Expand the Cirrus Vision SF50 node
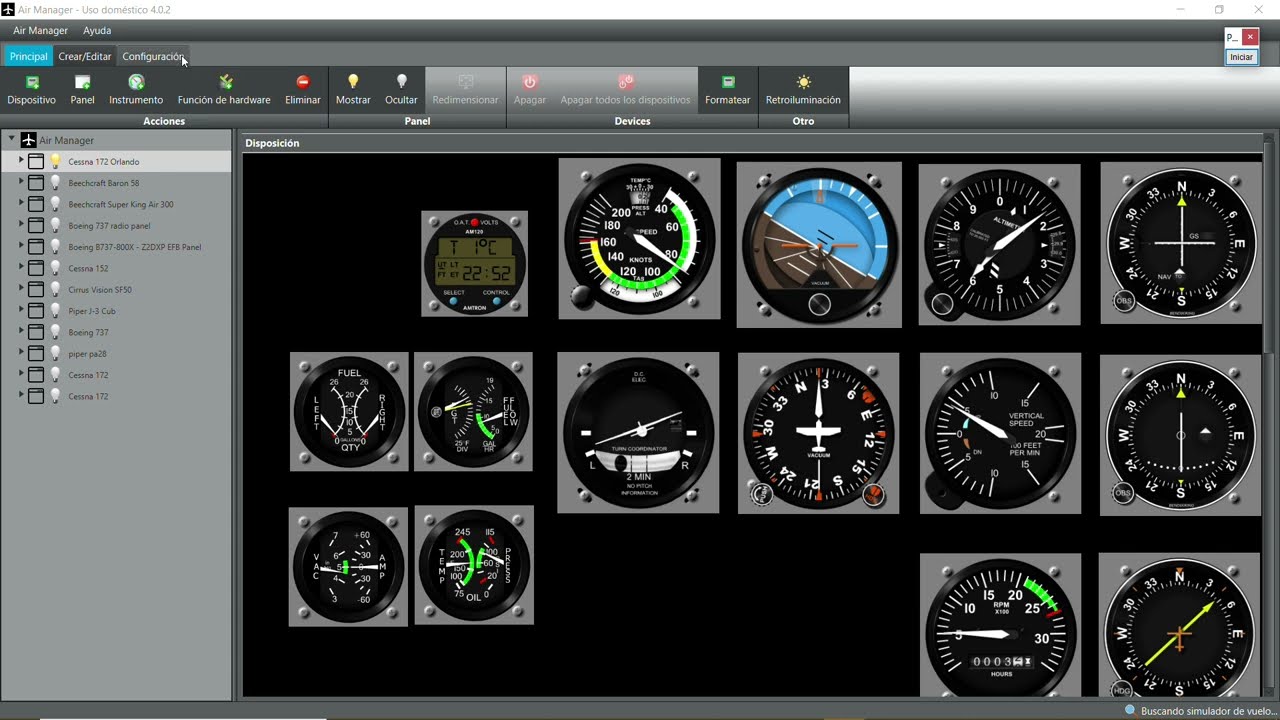Screen dimensions: 1280x720 [x=21, y=289]
